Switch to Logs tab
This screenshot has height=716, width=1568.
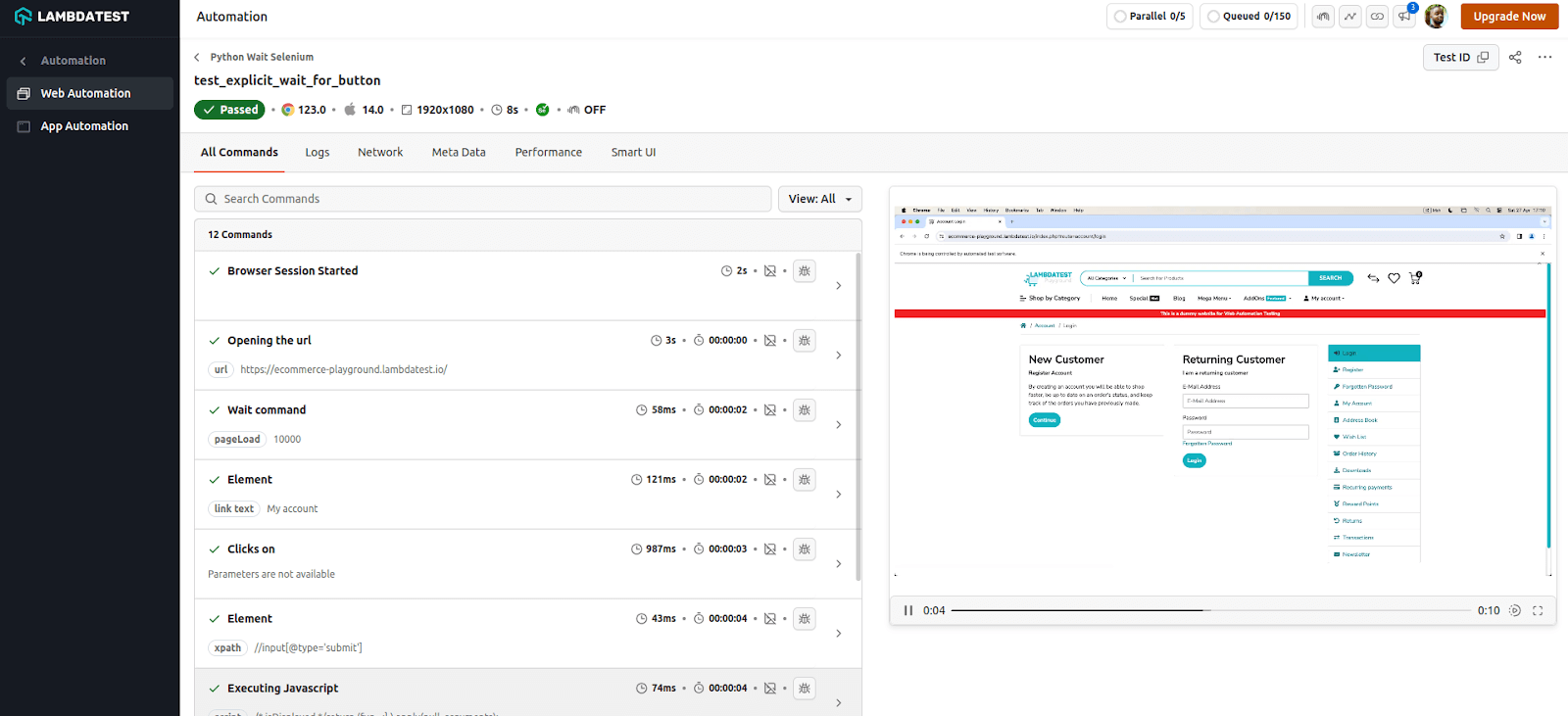coord(317,153)
